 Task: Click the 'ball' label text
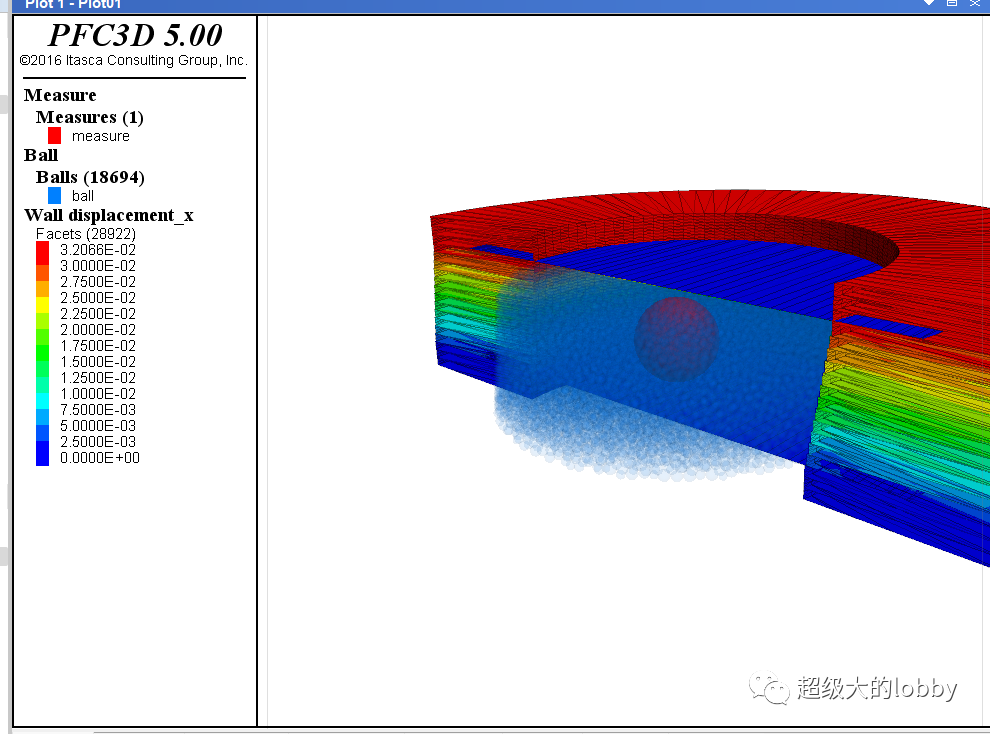(x=83, y=196)
